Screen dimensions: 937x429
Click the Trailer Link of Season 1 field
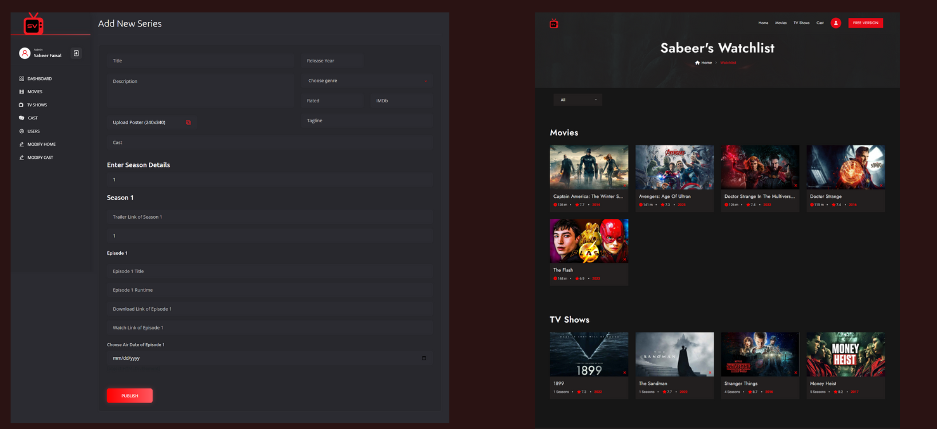tap(270, 217)
